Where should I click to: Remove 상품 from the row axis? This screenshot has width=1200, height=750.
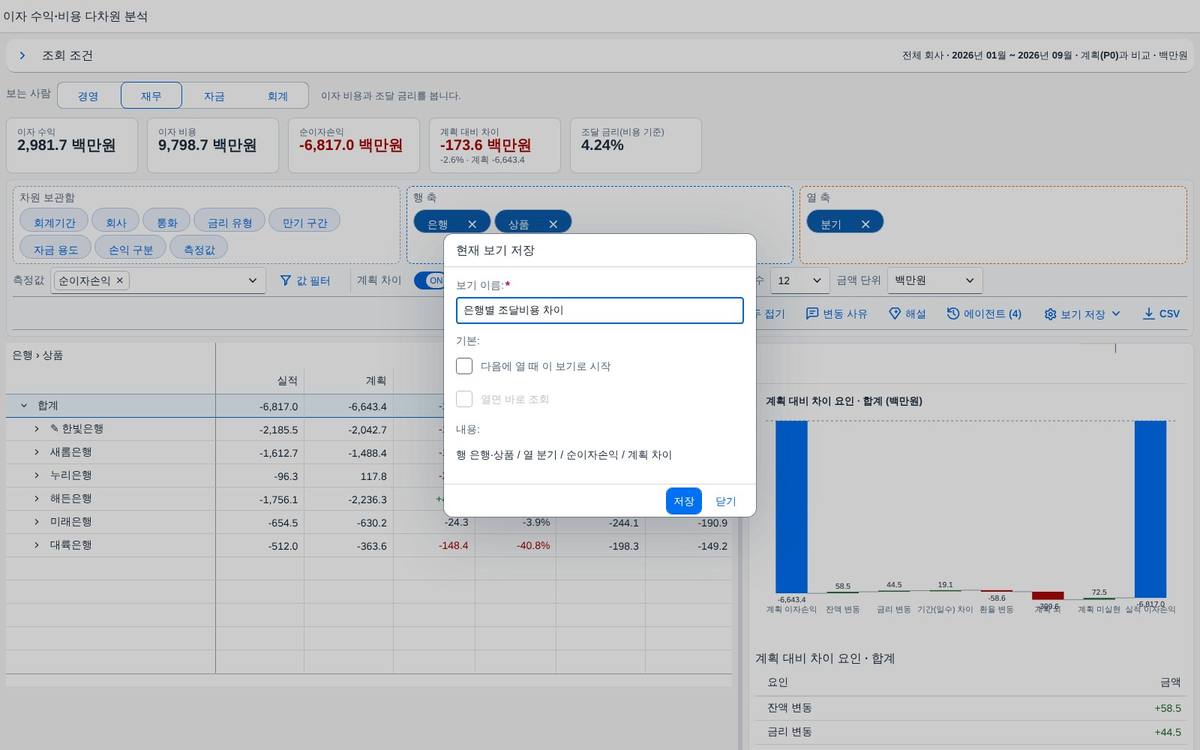click(553, 224)
